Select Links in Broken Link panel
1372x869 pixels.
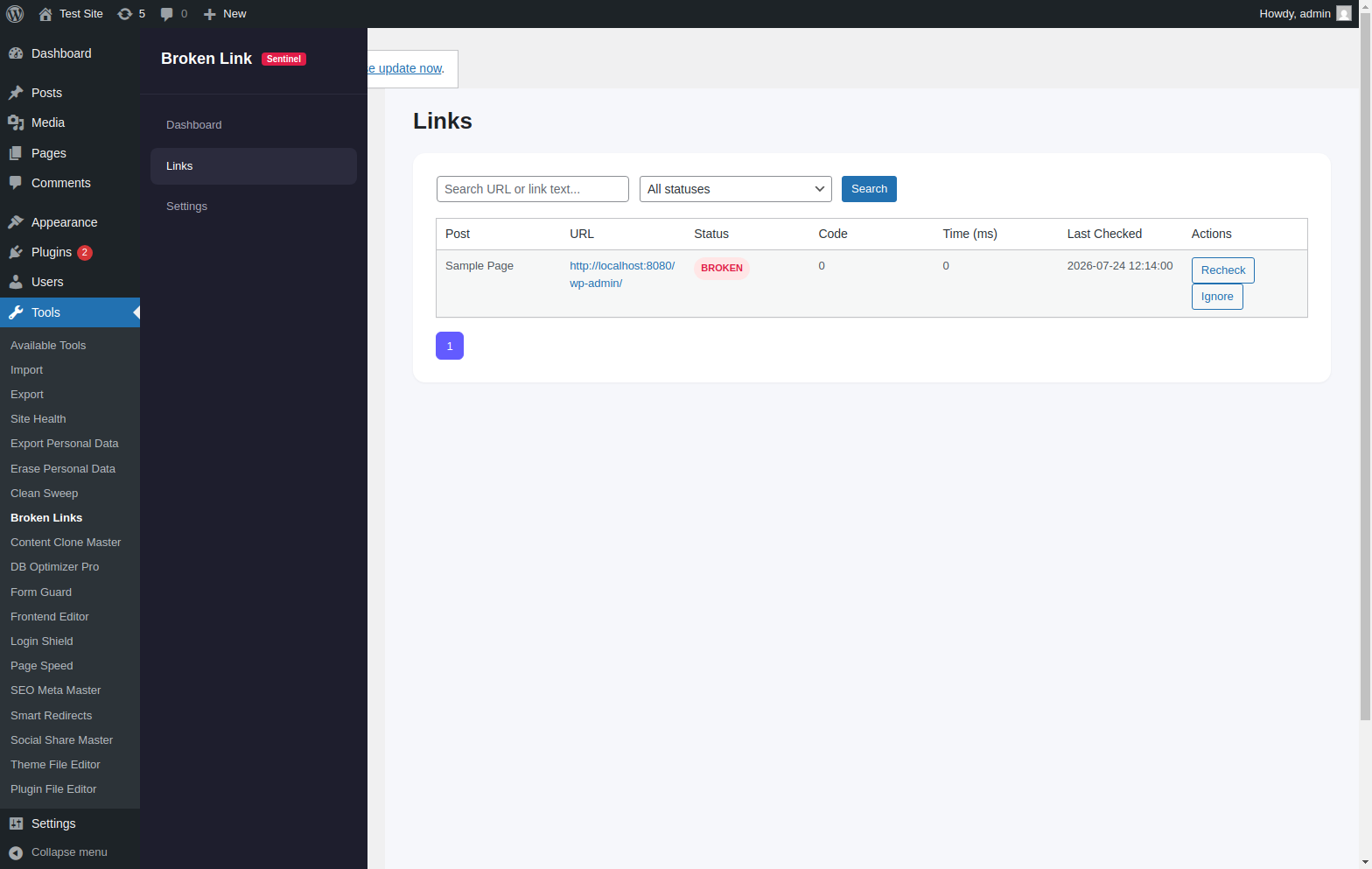point(254,166)
